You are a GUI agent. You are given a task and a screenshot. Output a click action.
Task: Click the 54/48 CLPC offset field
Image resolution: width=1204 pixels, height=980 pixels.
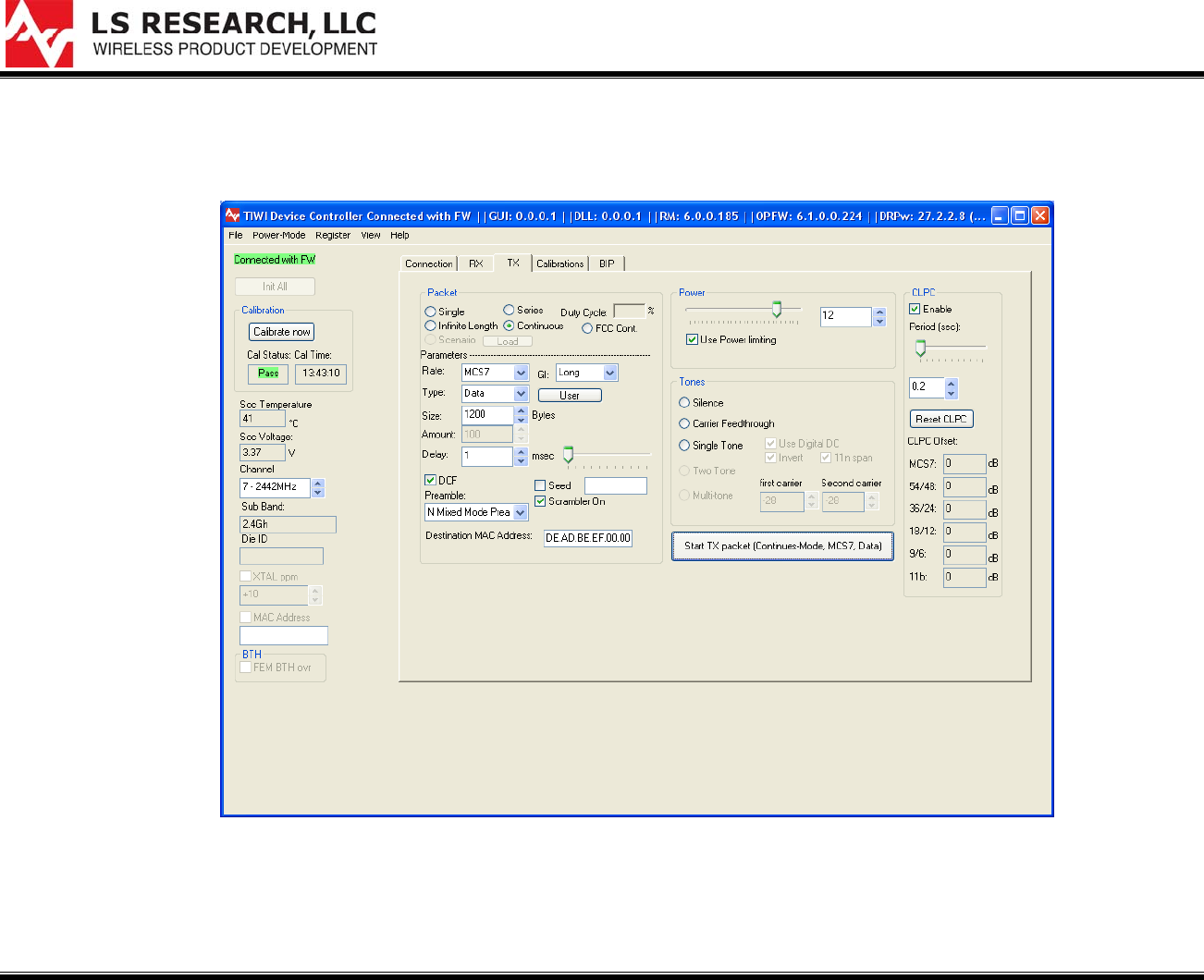tap(964, 486)
